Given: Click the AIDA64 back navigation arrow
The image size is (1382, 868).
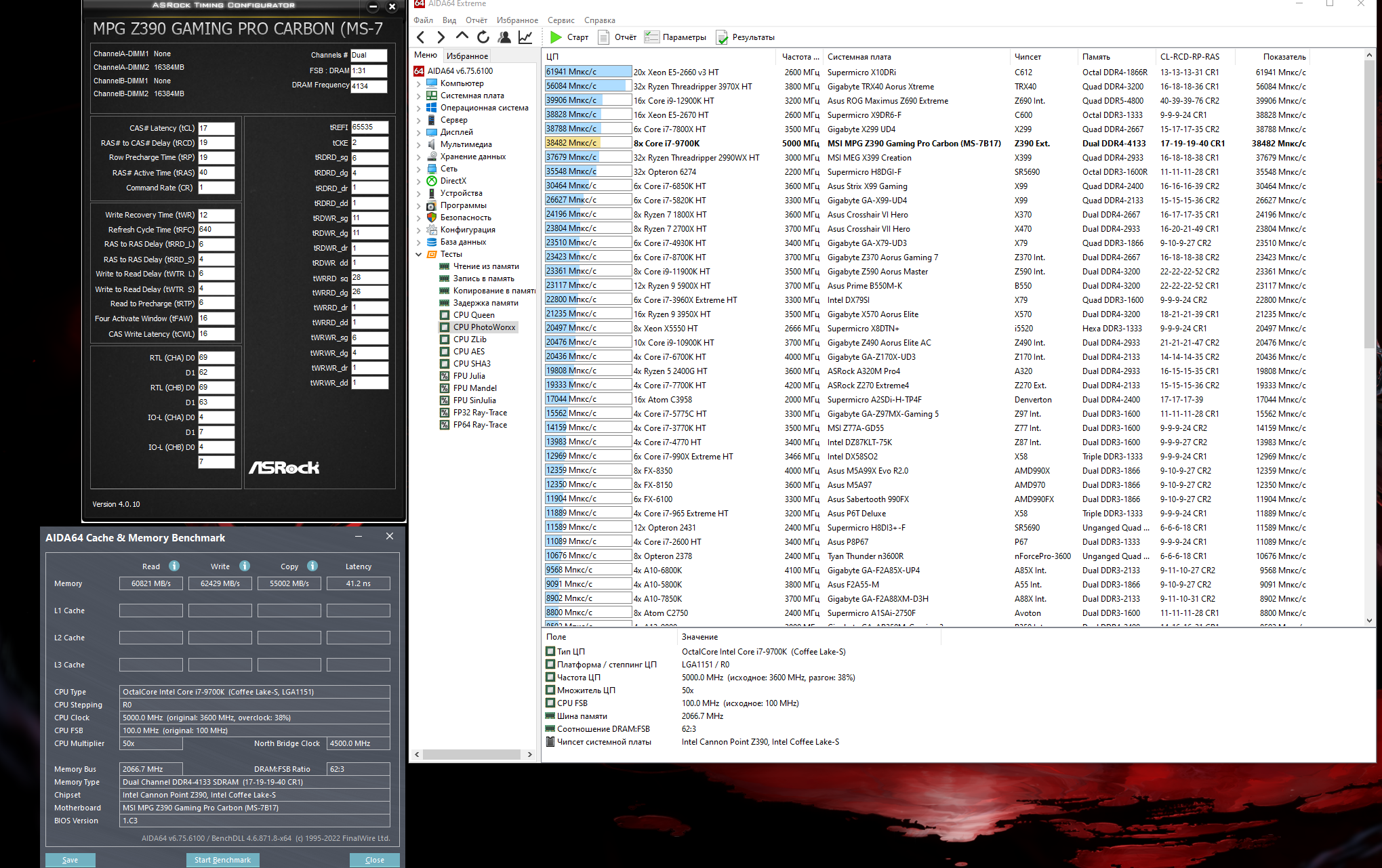Looking at the screenshot, I should click(421, 37).
